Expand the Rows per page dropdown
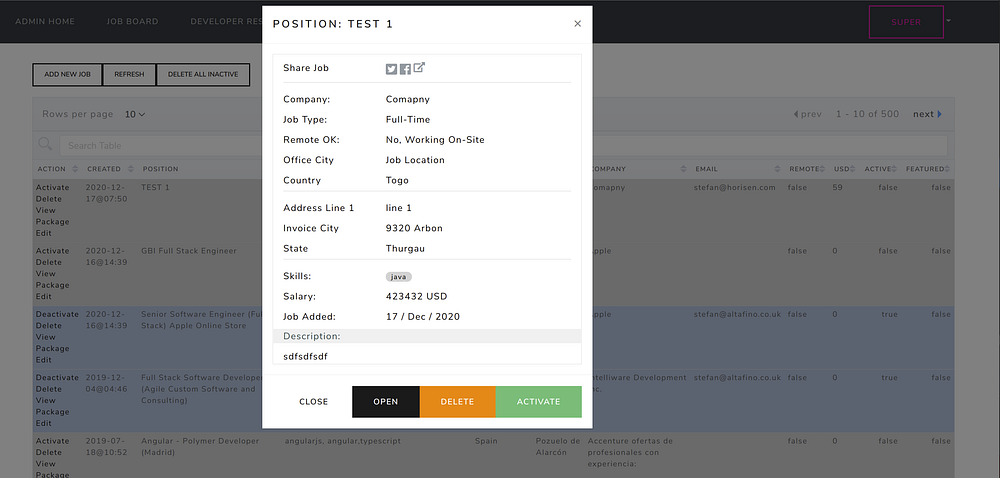This screenshot has height=478, width=1000. 135,114
